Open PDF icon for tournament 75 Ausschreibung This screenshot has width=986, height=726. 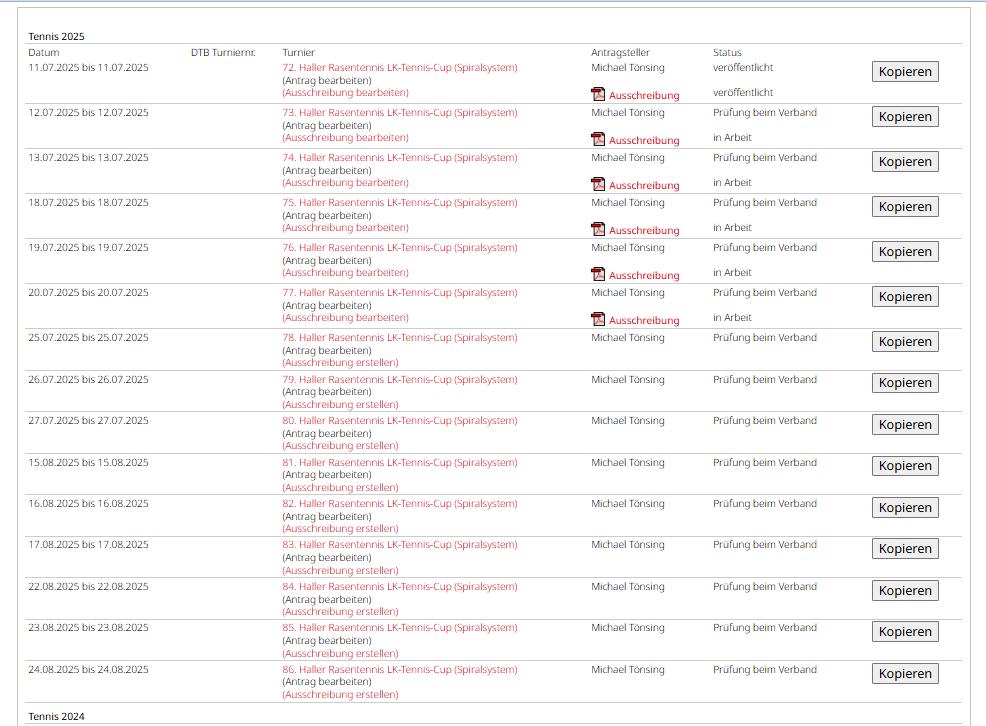tap(598, 229)
